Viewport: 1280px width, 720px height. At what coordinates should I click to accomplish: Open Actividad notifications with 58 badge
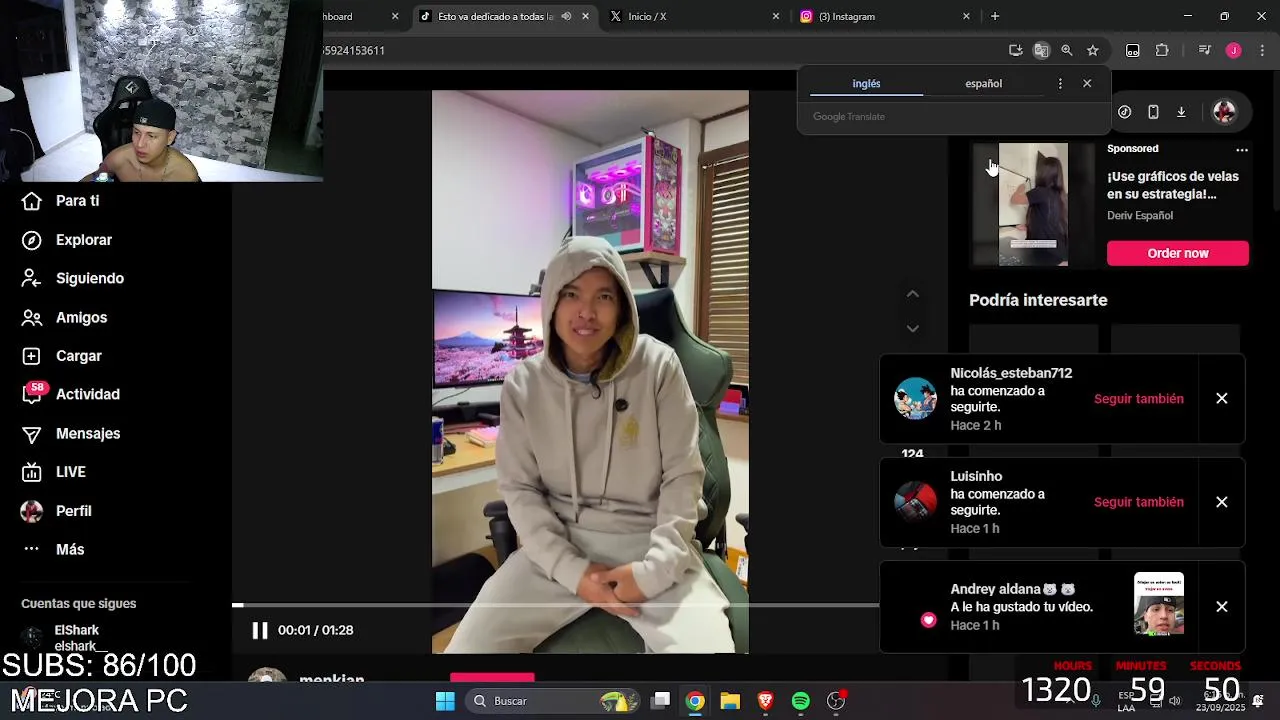pos(70,394)
